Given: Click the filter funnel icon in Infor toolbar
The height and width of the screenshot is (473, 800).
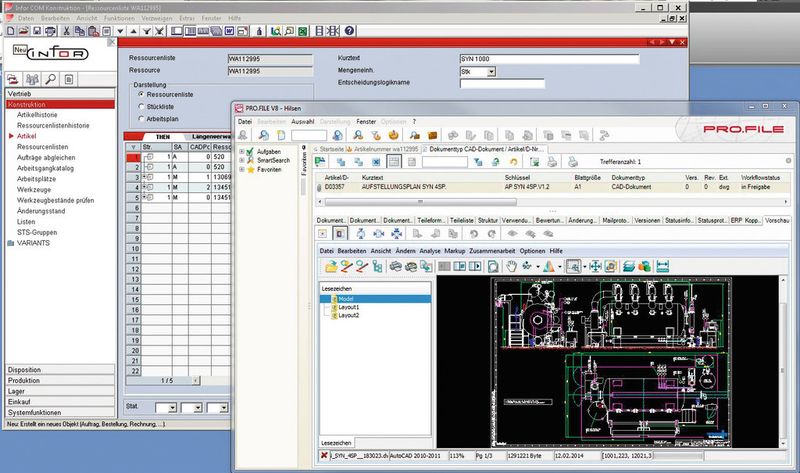Looking at the screenshot, I should [147, 31].
